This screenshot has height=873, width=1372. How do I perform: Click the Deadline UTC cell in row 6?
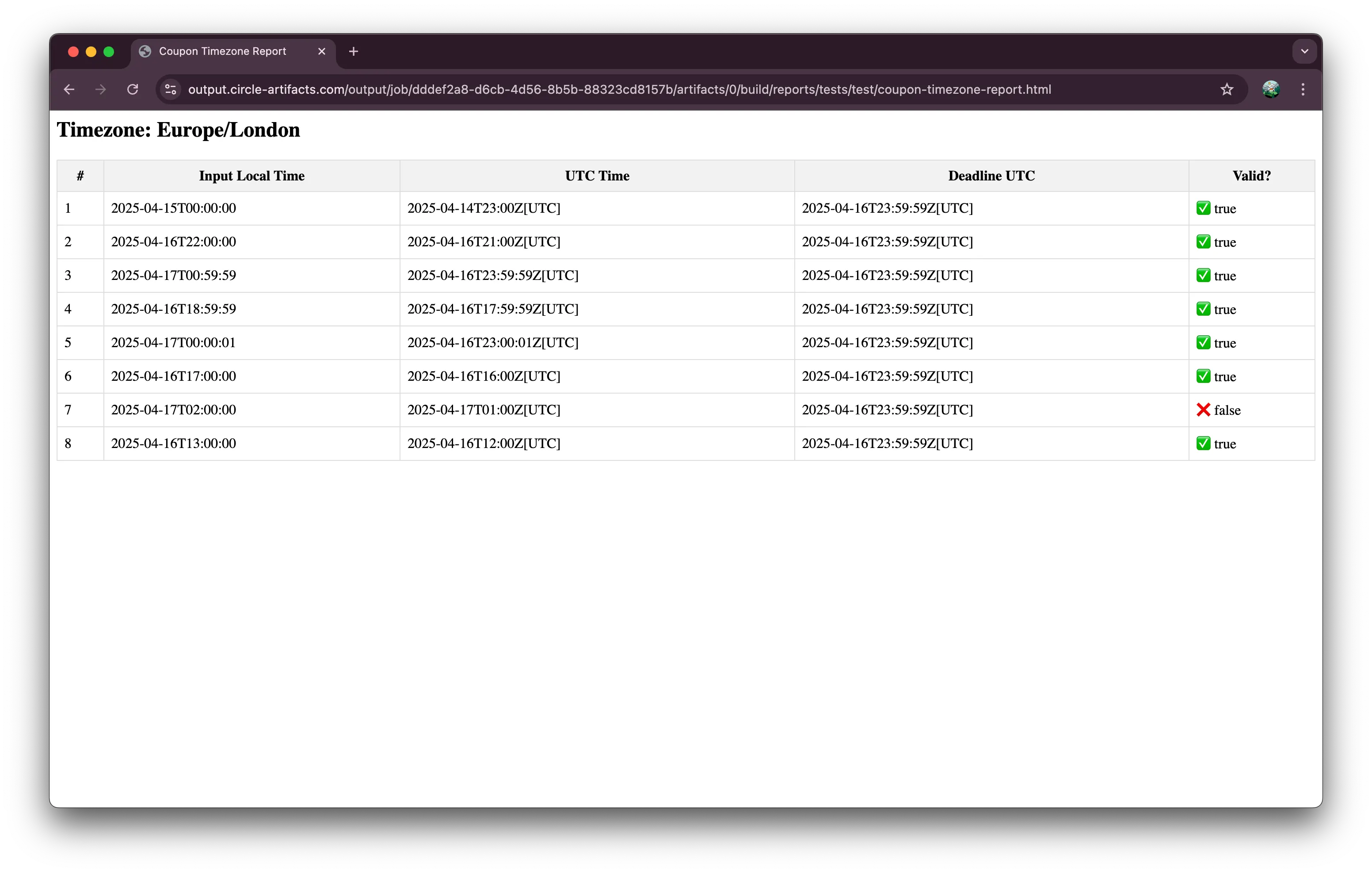(x=991, y=376)
